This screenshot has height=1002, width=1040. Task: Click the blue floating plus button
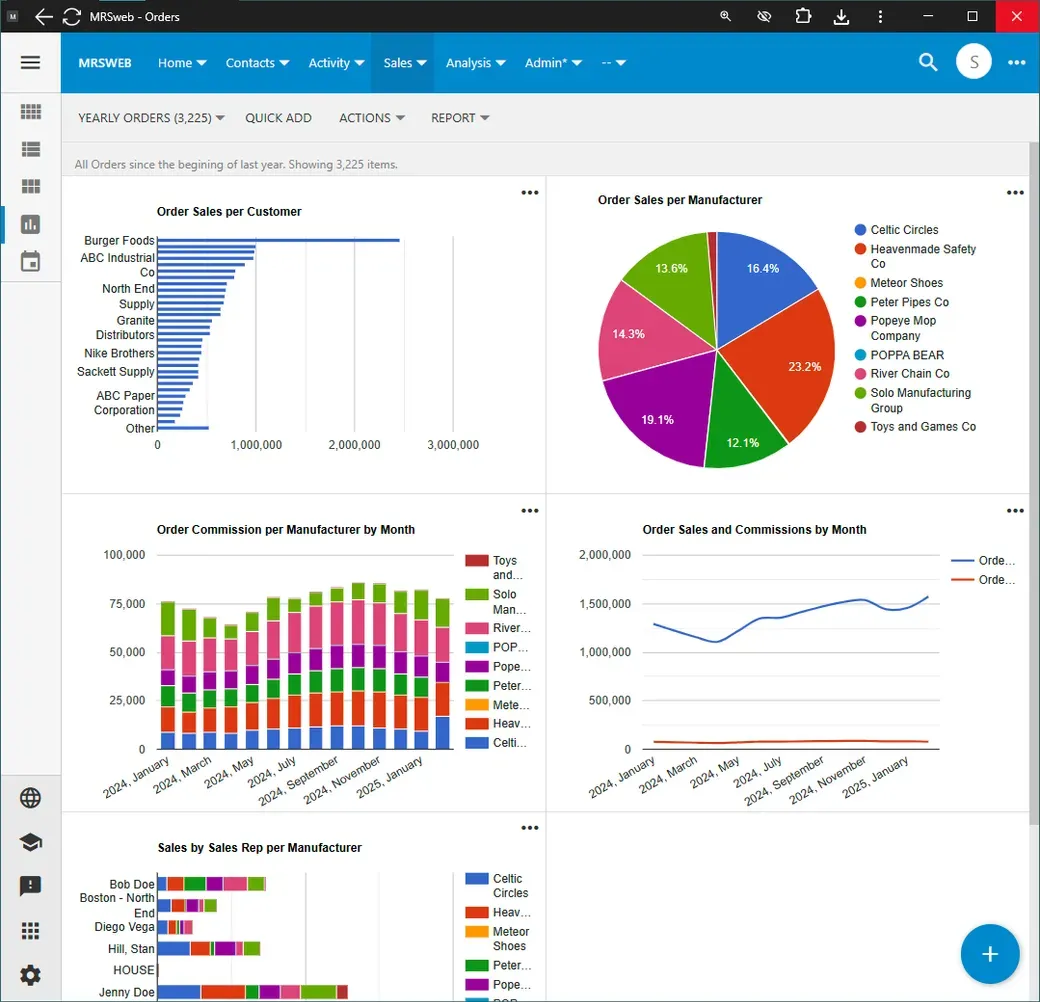(x=990, y=954)
